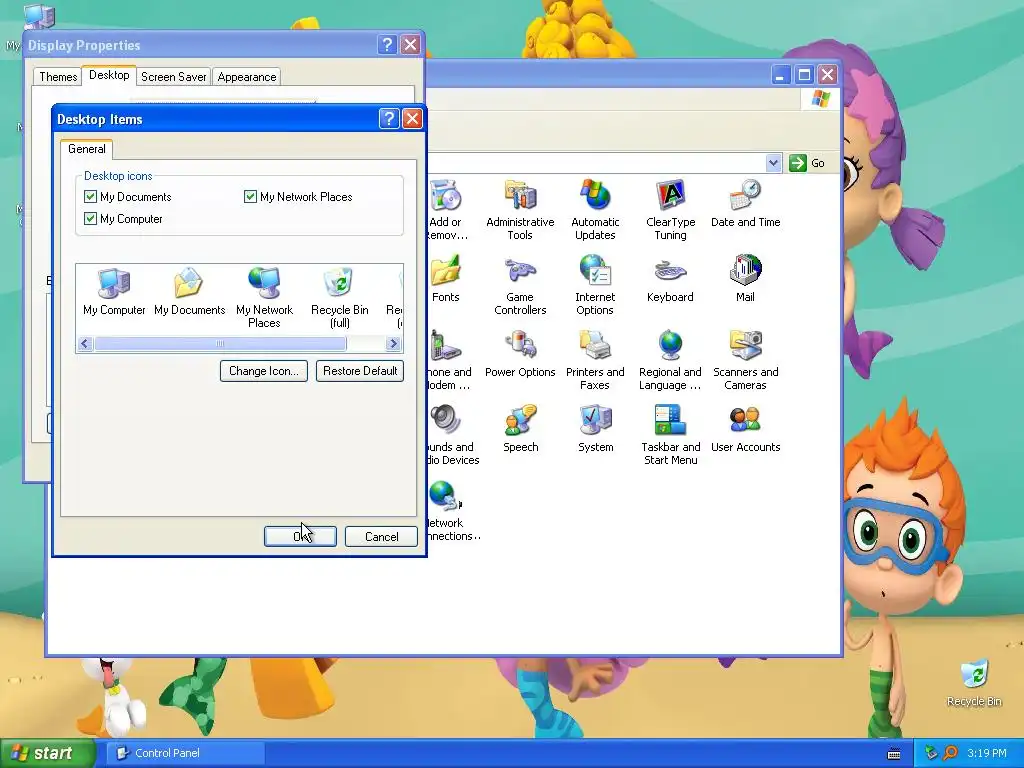Viewport: 1024px width, 768px height.
Task: Select the Desktop tab in Display Properties
Action: pyautogui.click(x=109, y=75)
